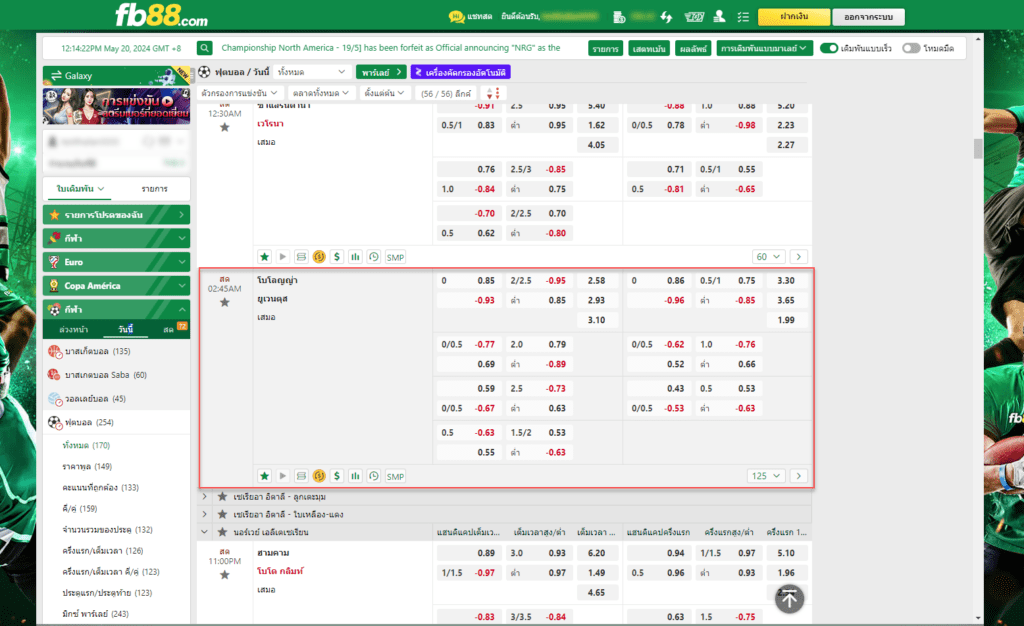Open the user profile icon in header
This screenshot has height=626, width=1024.
pyautogui.click(x=719, y=16)
